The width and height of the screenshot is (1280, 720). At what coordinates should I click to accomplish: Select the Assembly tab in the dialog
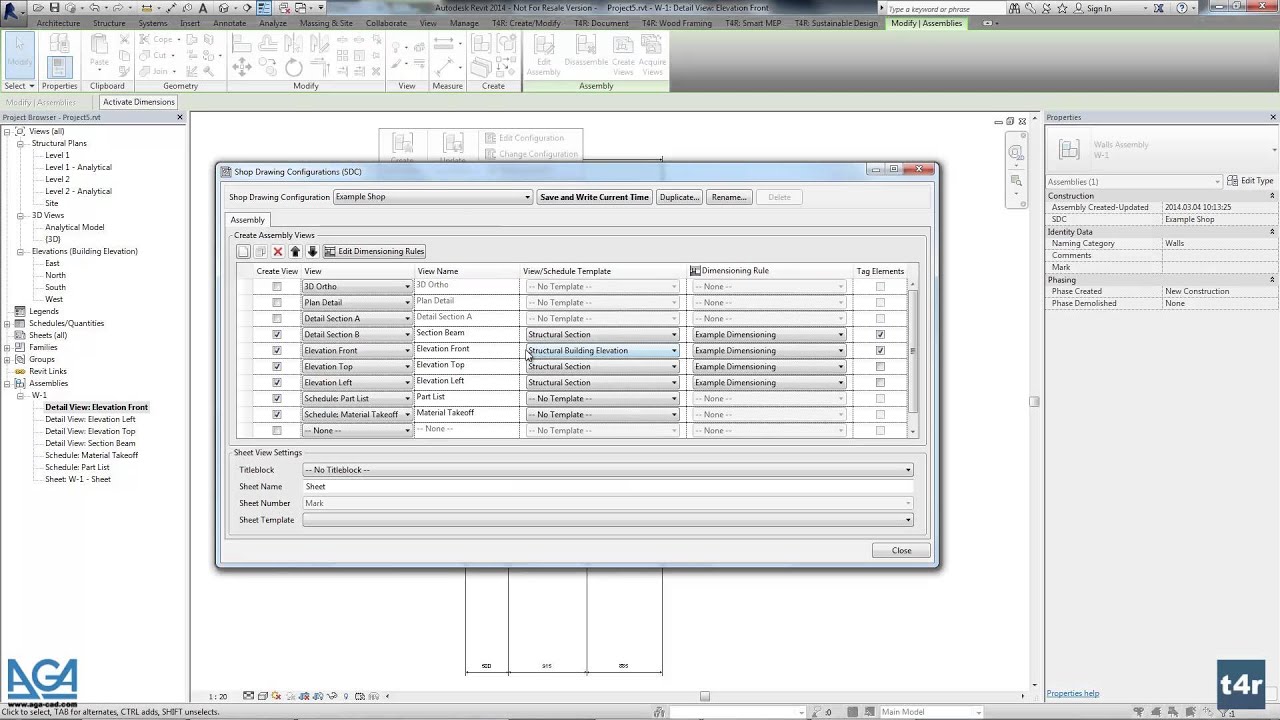(248, 220)
